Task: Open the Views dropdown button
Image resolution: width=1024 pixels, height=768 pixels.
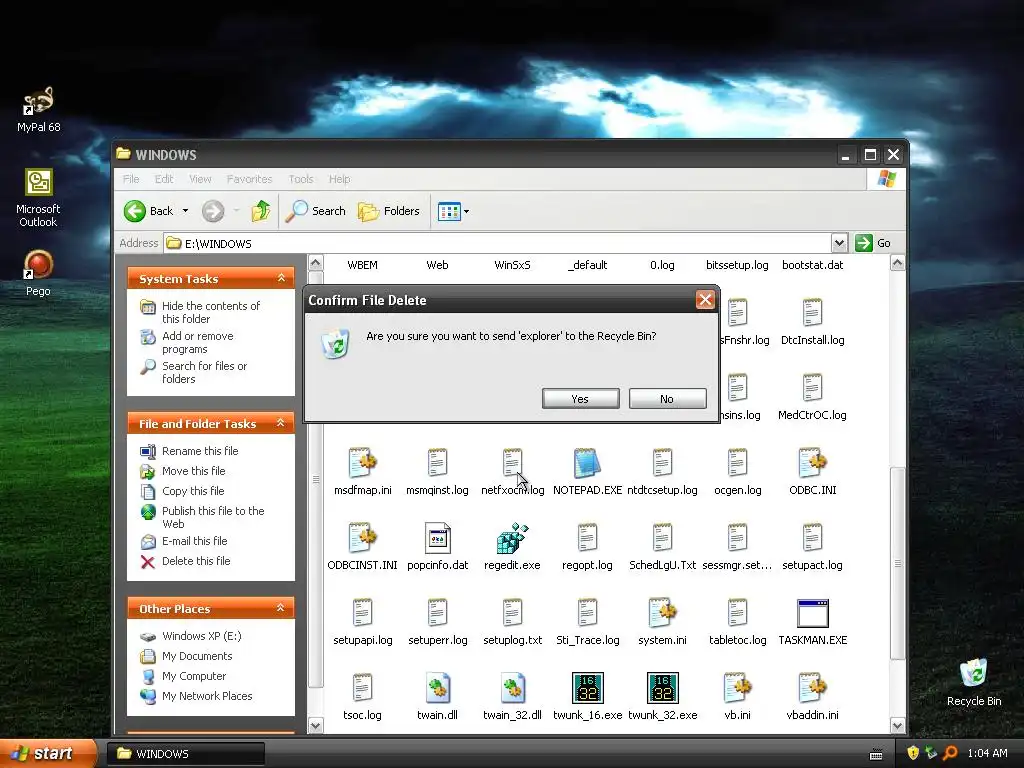Action: (453, 212)
